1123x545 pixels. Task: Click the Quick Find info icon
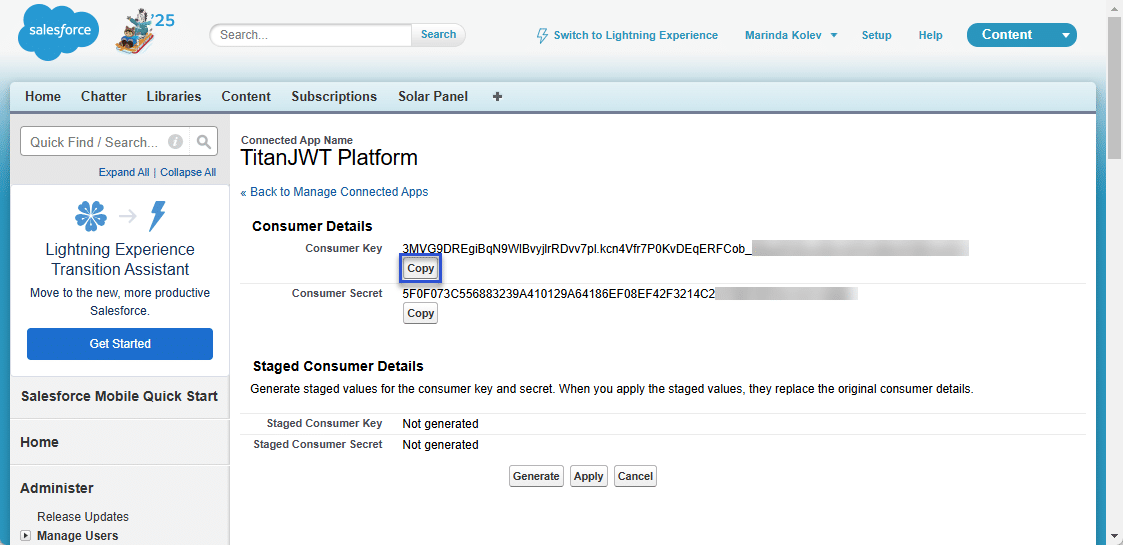coord(175,142)
